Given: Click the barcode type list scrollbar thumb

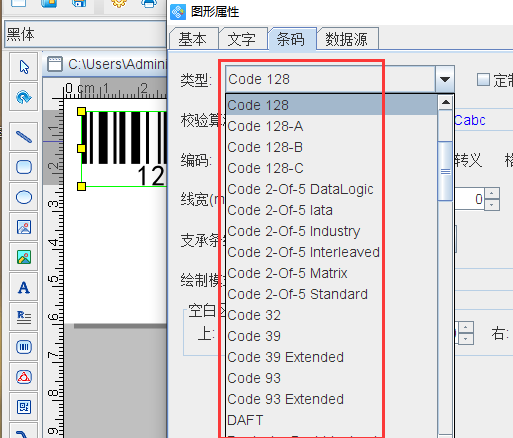Looking at the screenshot, I should tap(446, 171).
